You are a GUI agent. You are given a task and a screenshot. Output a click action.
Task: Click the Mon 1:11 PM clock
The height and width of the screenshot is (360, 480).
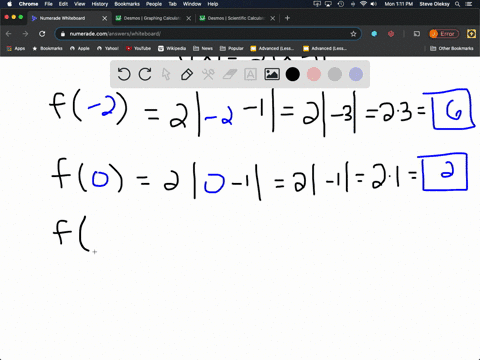point(399,4)
